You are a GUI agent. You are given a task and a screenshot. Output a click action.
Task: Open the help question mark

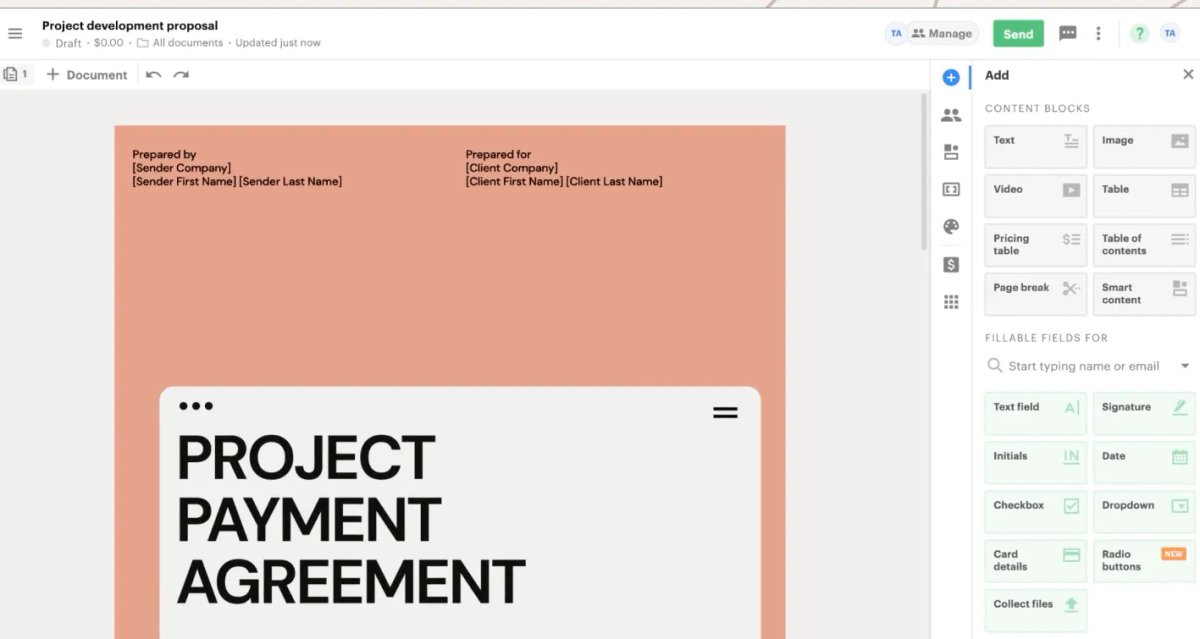tap(1139, 33)
